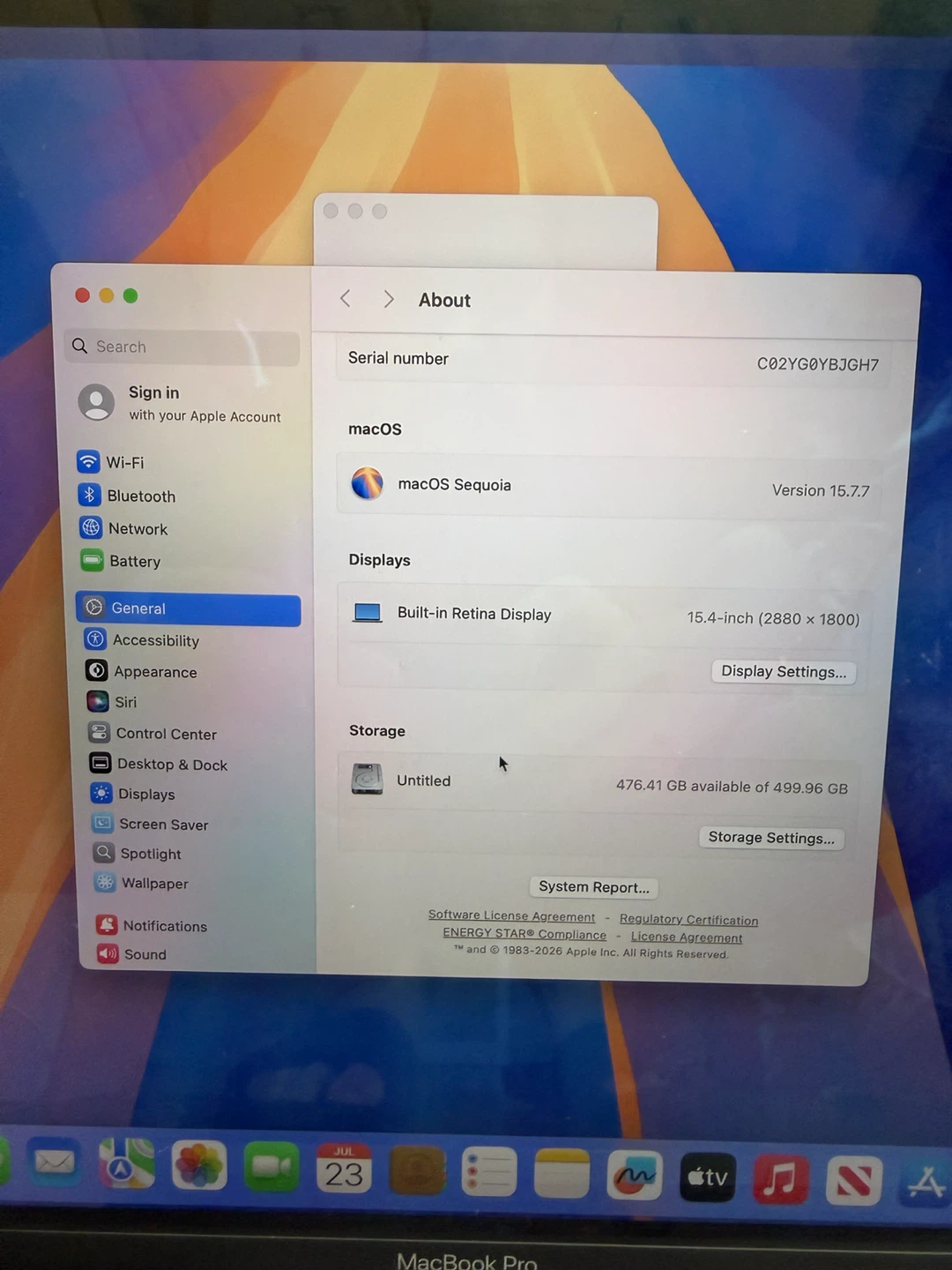952x1270 pixels.
Task: Open Music from the Dock
Action: tap(780, 1178)
